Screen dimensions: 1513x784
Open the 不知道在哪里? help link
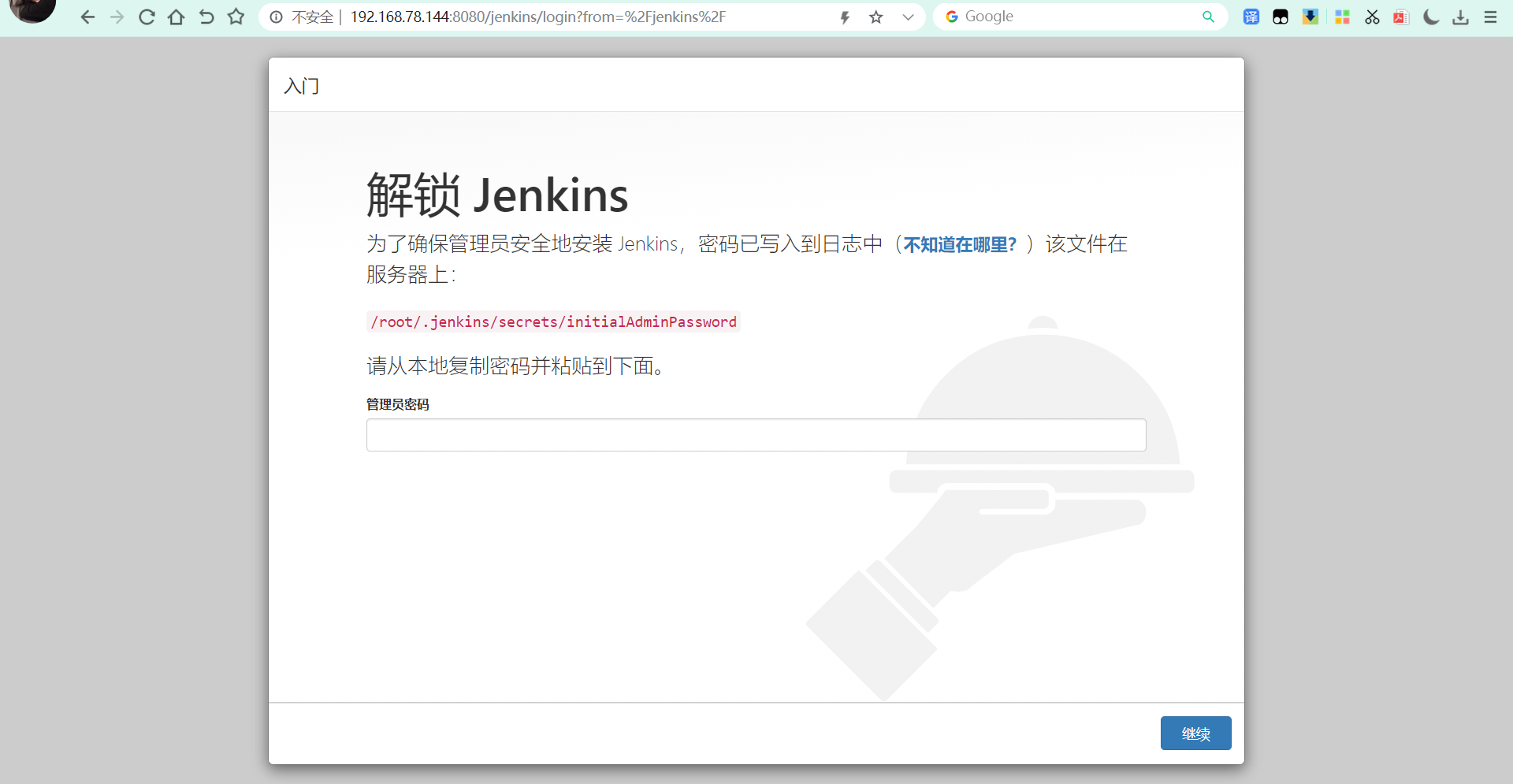tap(960, 244)
